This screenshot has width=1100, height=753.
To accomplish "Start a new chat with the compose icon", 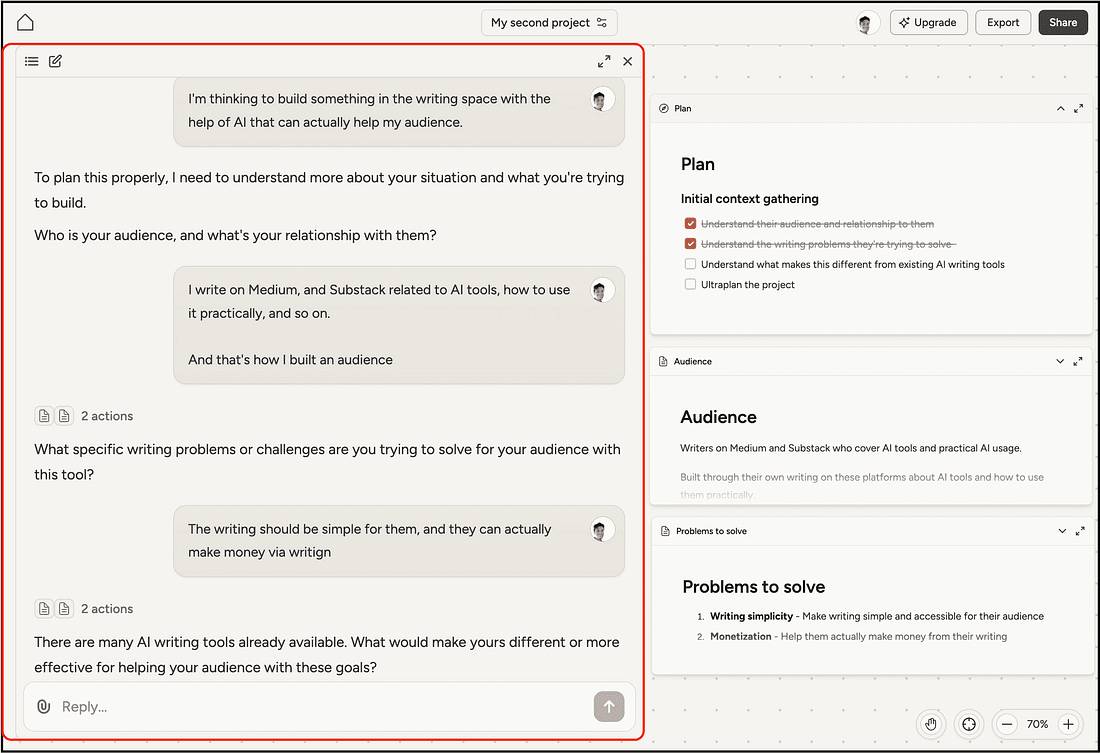I will 55,61.
